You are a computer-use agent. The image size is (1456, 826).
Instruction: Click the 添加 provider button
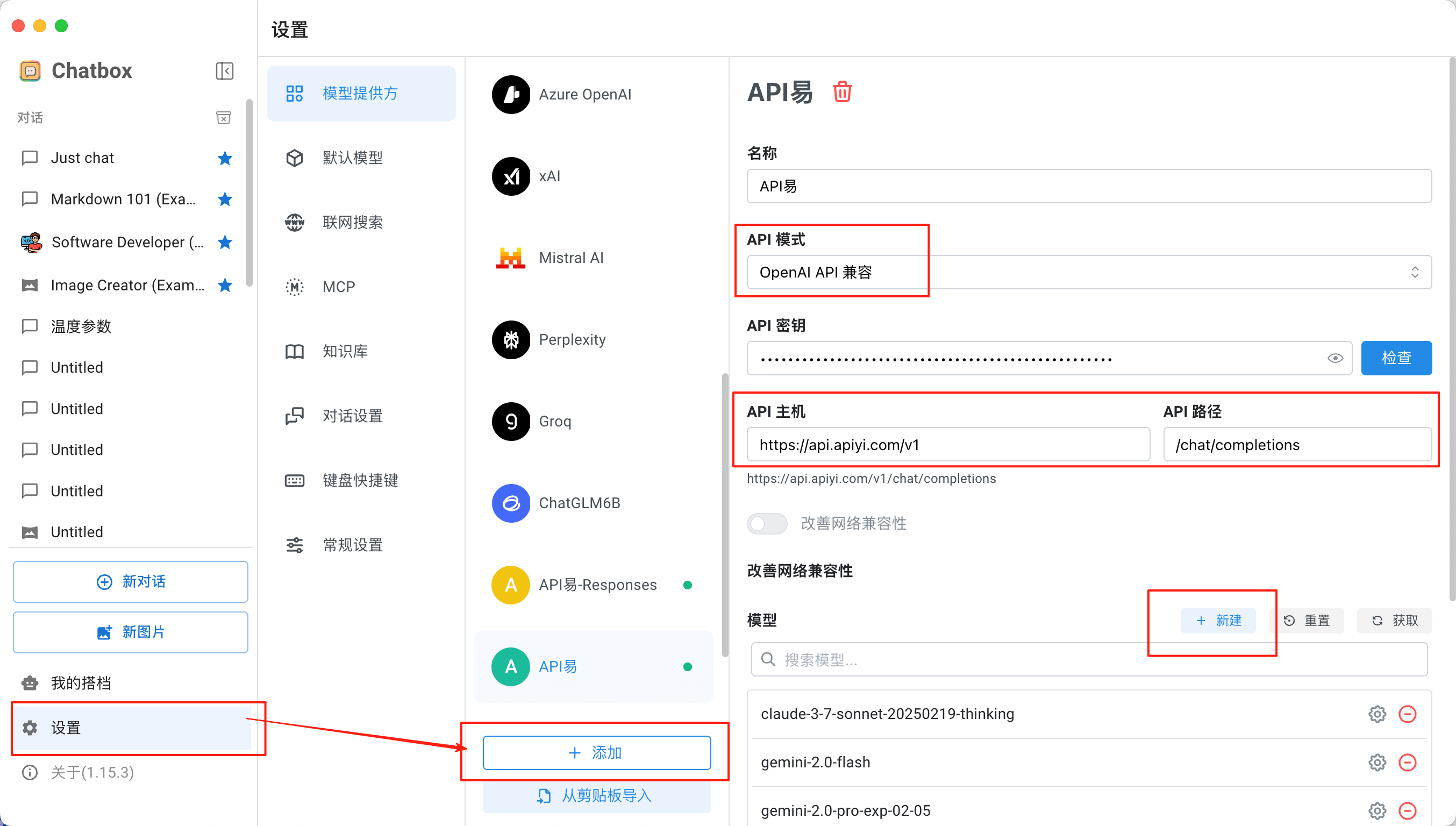(596, 753)
